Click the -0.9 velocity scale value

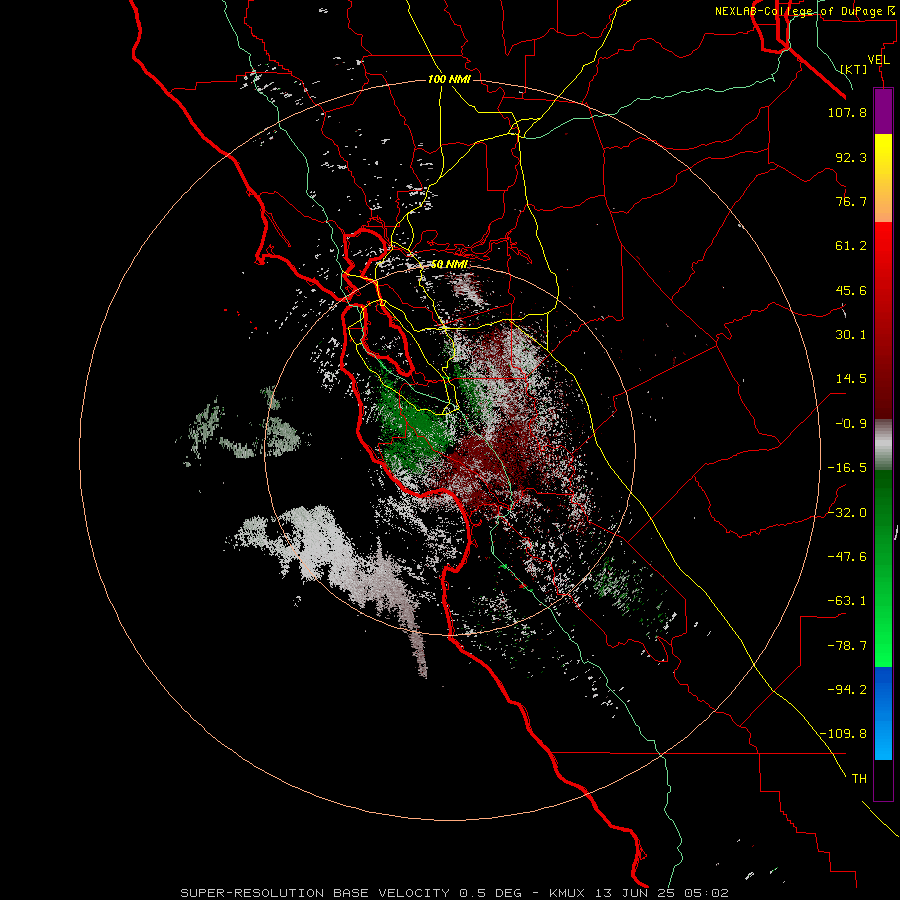(x=851, y=424)
